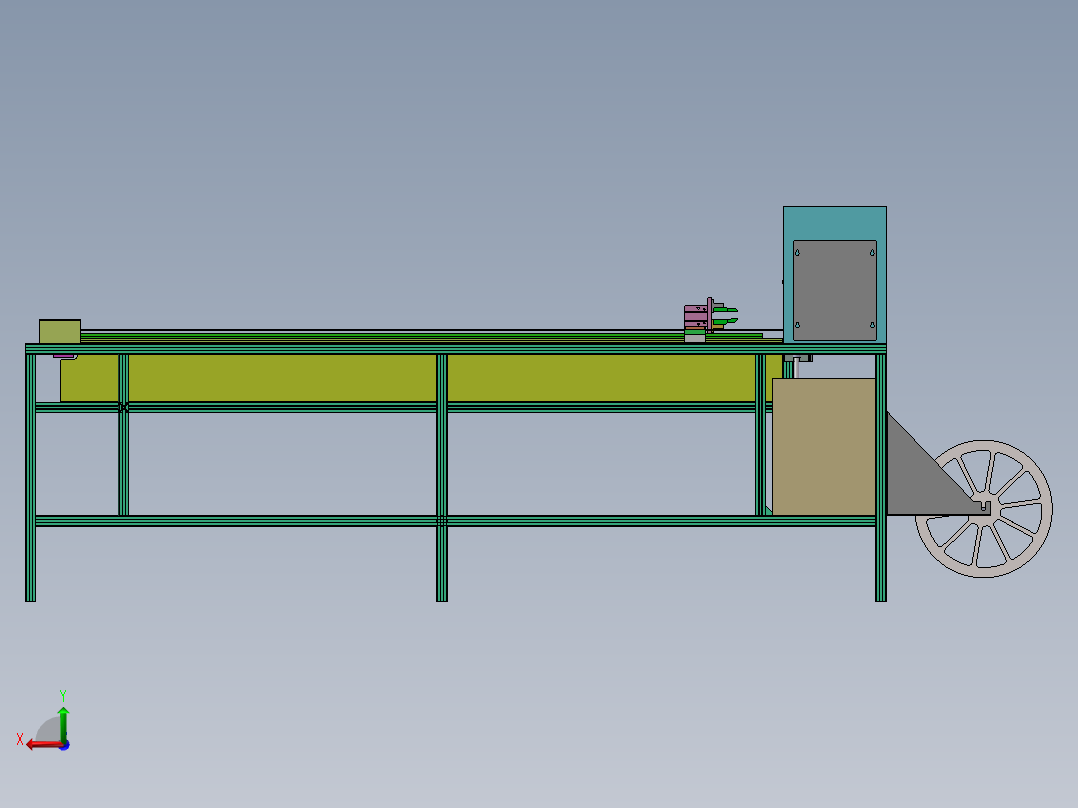Image resolution: width=1078 pixels, height=808 pixels.
Task: Click the red X axis arrow of triad
Action: click(43, 745)
